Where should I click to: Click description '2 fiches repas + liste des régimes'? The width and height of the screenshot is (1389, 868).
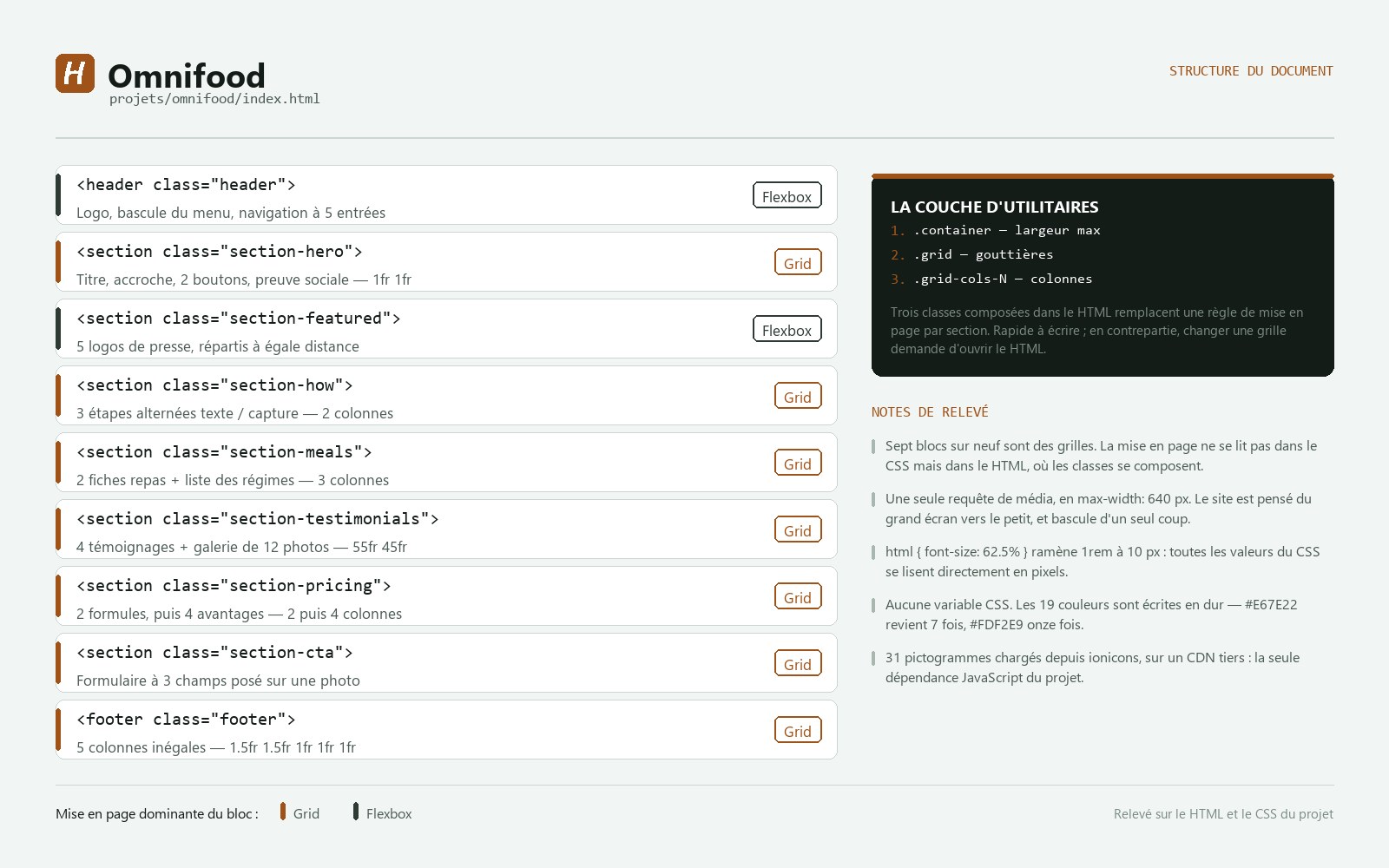point(186,480)
